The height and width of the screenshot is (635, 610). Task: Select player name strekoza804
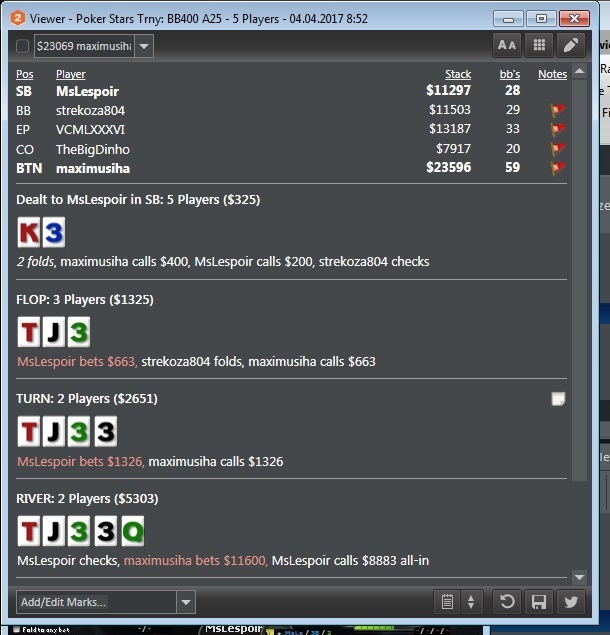[90, 111]
